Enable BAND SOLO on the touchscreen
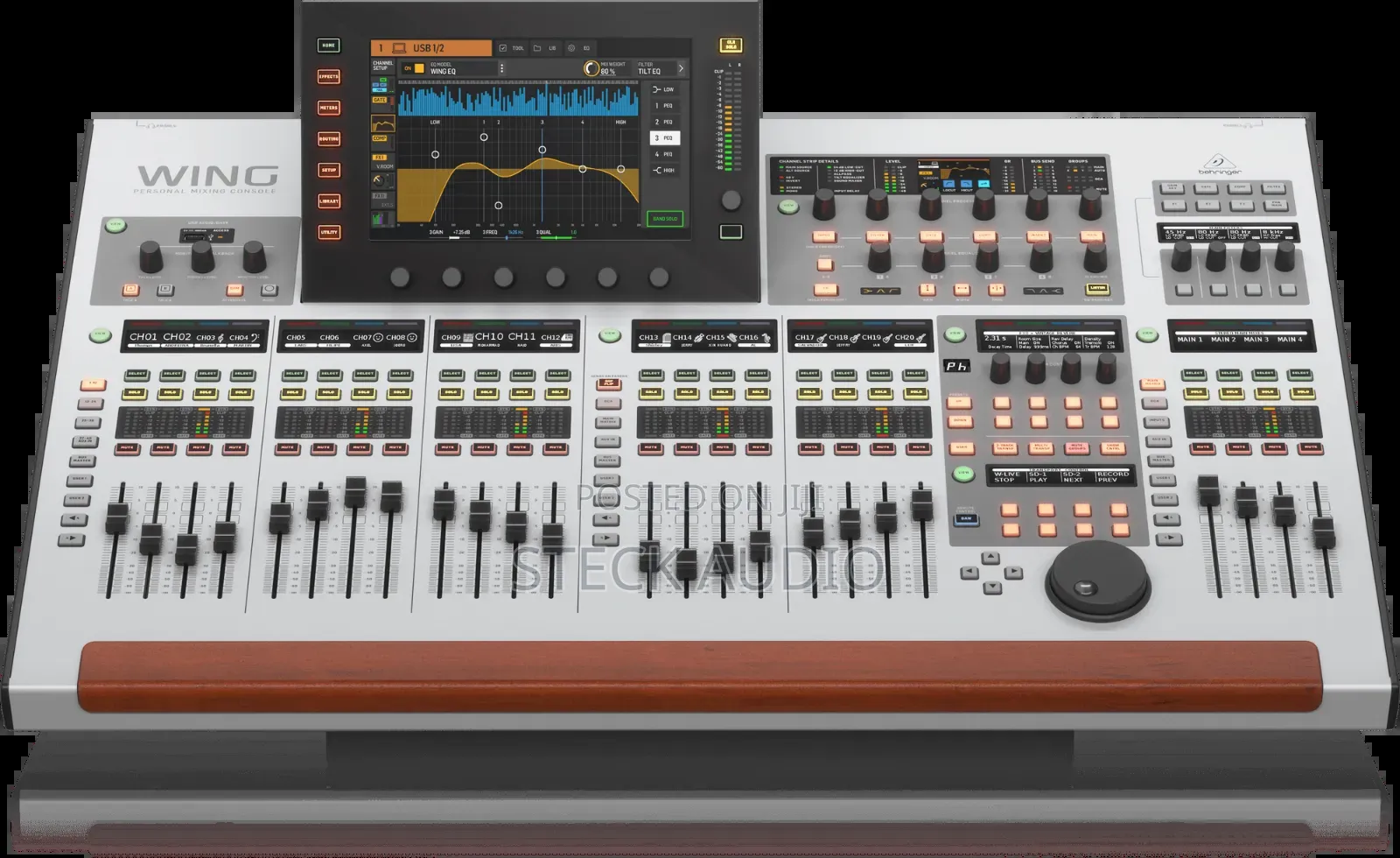 665,219
